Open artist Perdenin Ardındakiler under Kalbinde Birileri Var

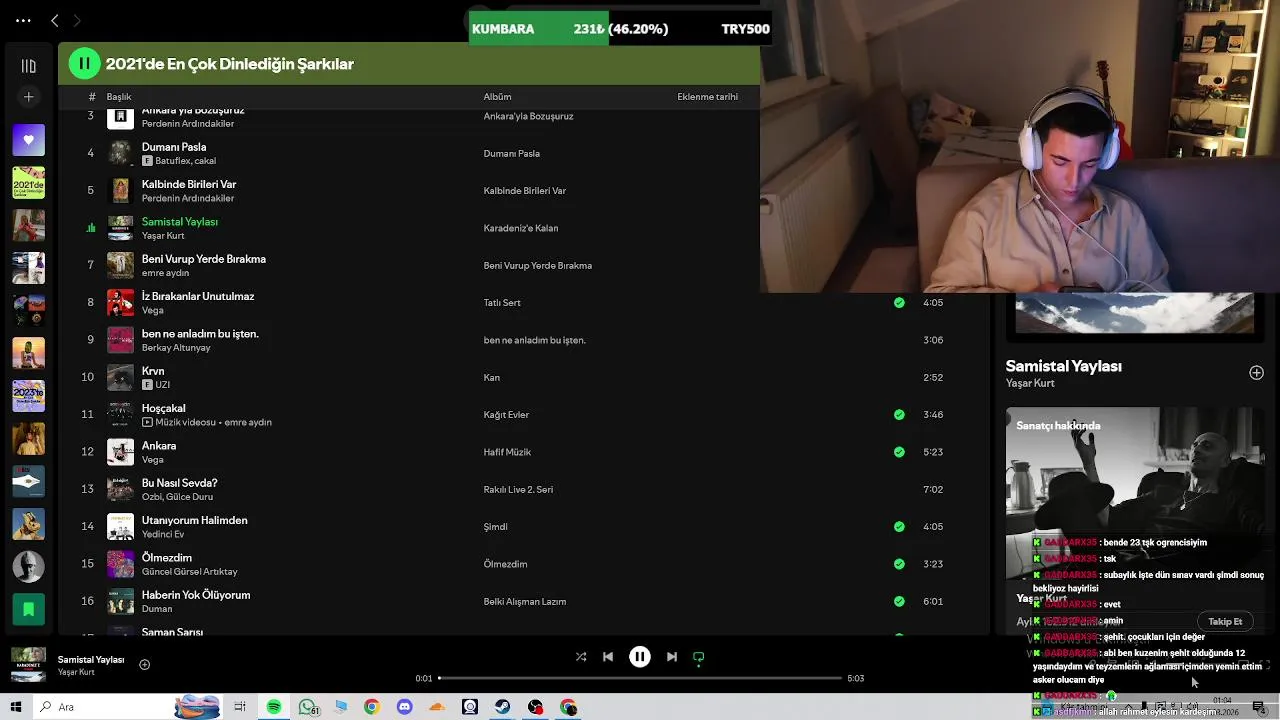[x=188, y=198]
